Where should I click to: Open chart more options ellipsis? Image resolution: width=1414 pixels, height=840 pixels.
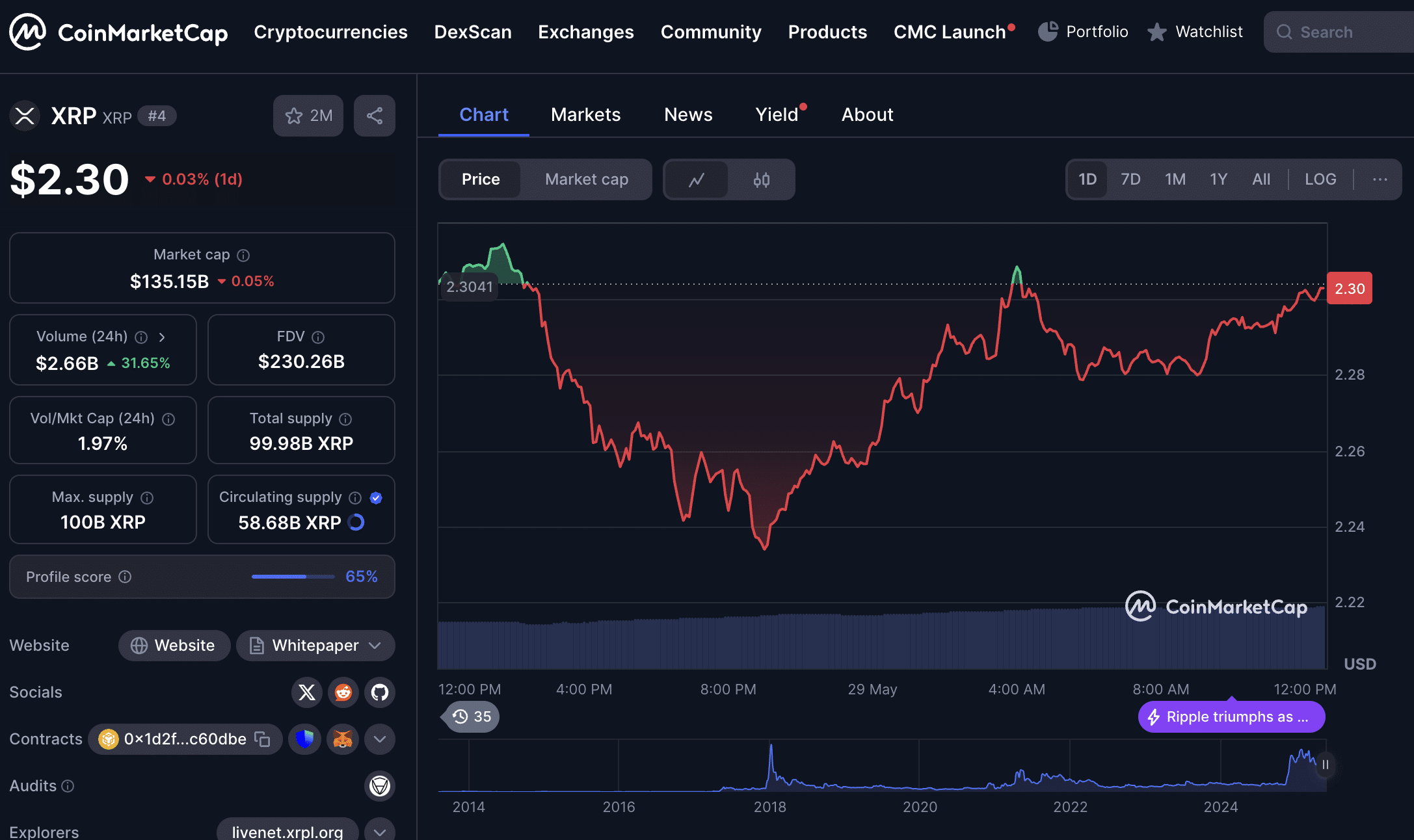click(x=1380, y=179)
